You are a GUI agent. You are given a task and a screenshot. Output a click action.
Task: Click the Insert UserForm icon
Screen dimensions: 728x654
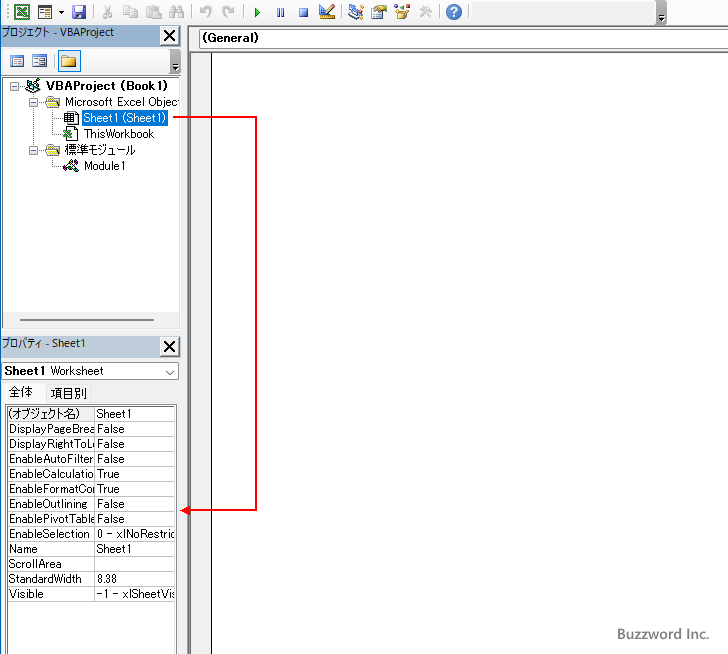(45, 12)
